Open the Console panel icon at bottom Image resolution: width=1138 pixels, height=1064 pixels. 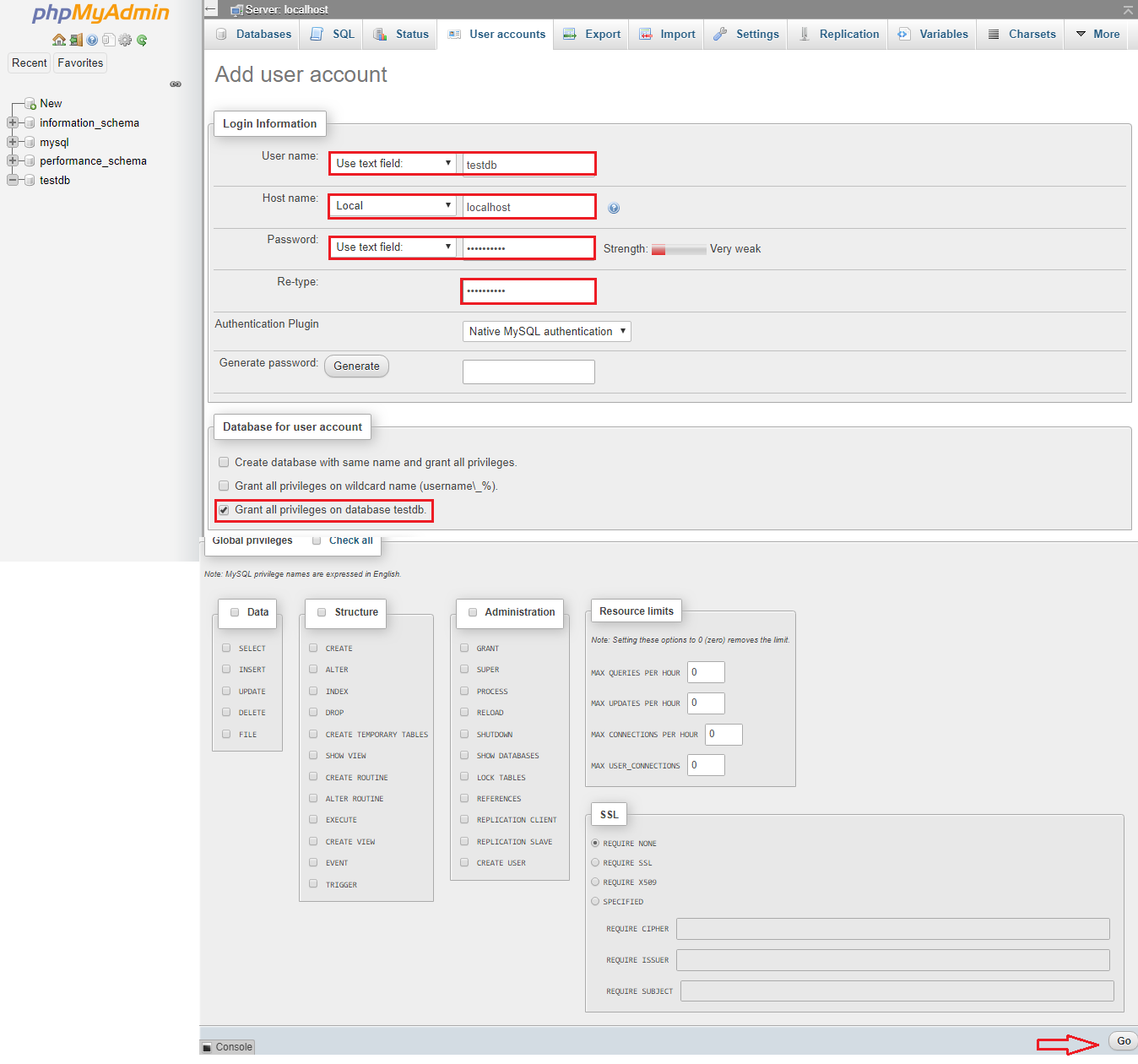pyautogui.click(x=207, y=1047)
